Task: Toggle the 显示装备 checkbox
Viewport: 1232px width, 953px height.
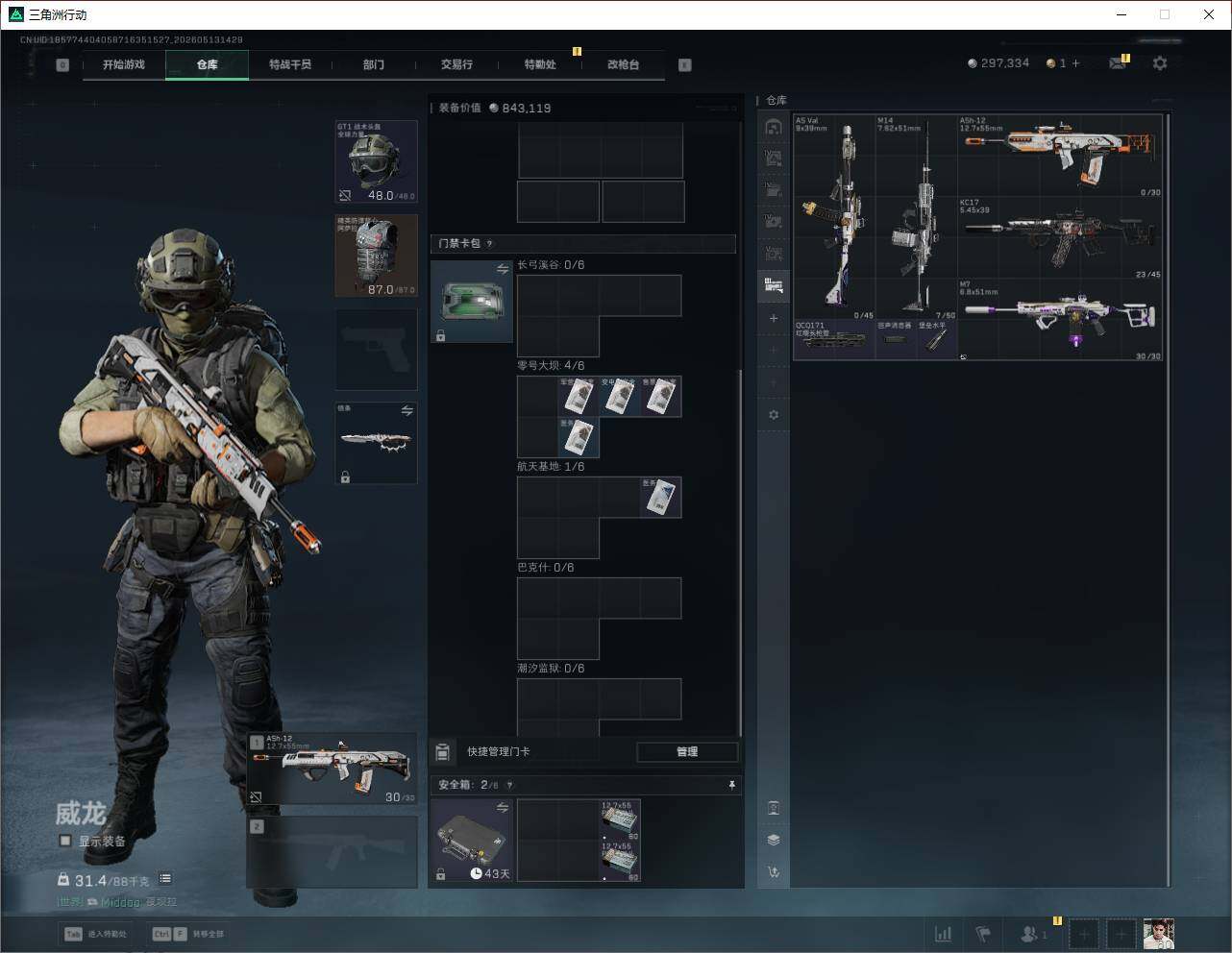Action: pos(65,841)
